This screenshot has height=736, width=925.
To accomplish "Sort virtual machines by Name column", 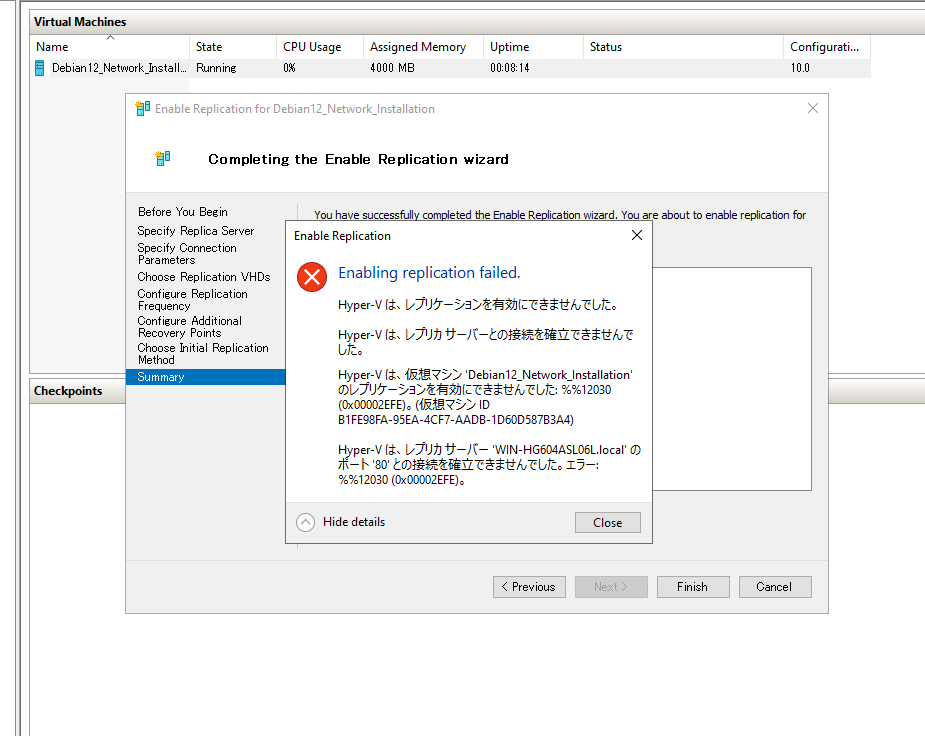I will 109,47.
